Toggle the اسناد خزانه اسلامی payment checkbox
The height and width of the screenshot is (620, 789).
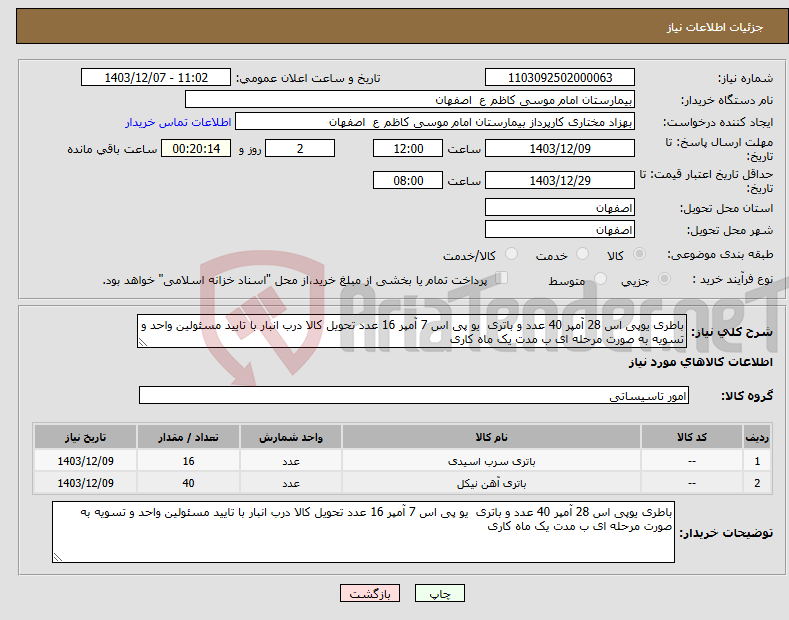coord(502,278)
